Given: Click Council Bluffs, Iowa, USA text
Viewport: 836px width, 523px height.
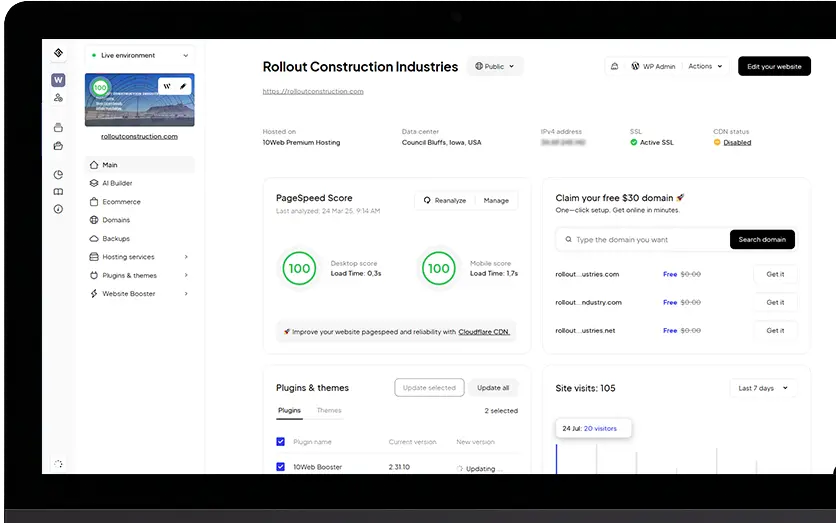Looking at the screenshot, I should 441,142.
